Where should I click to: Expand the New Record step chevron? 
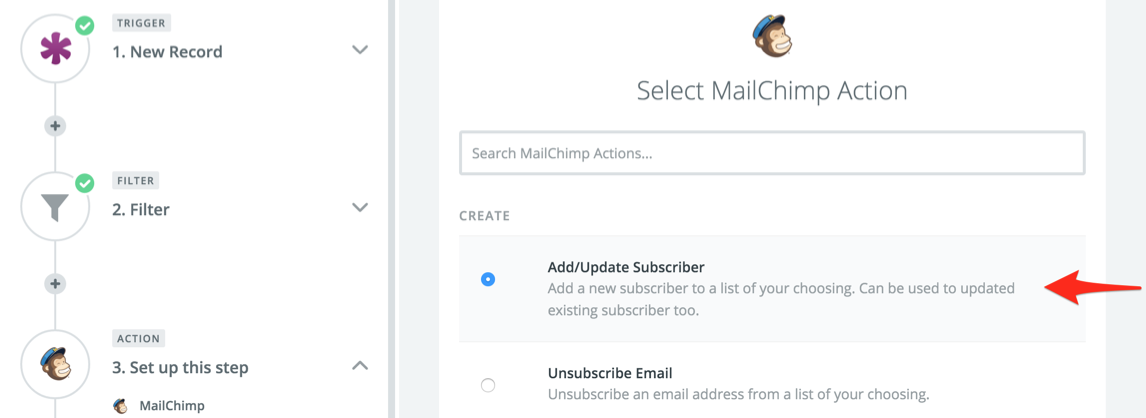pos(360,50)
